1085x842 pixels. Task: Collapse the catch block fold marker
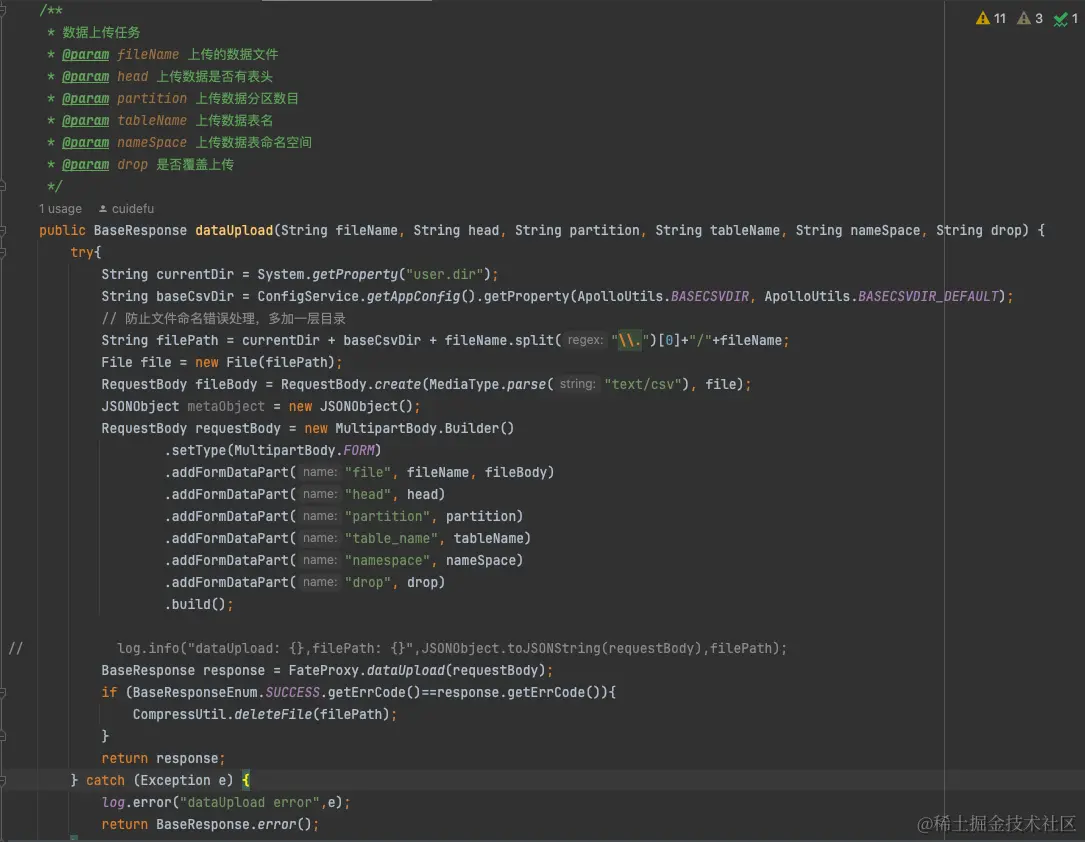tap(3, 780)
